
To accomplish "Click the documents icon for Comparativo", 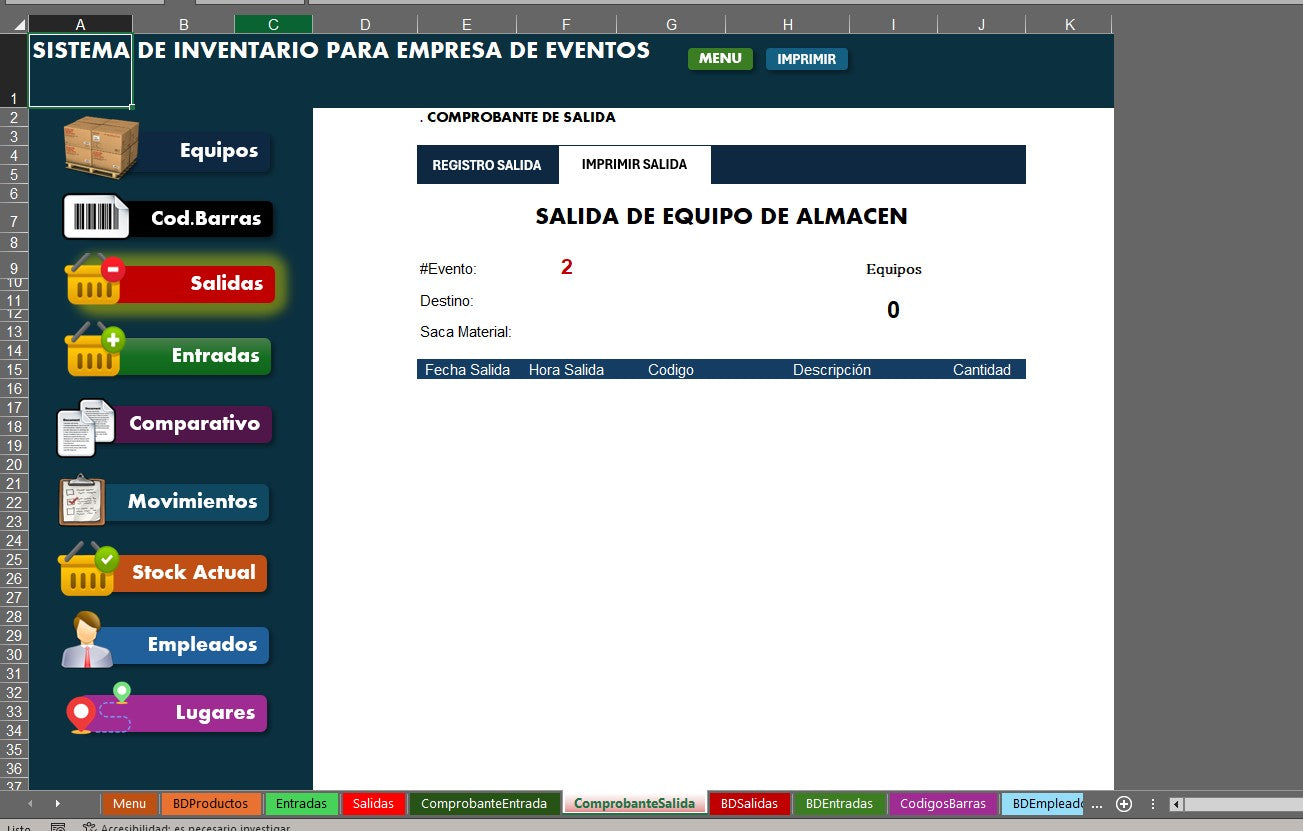I will (x=86, y=428).
